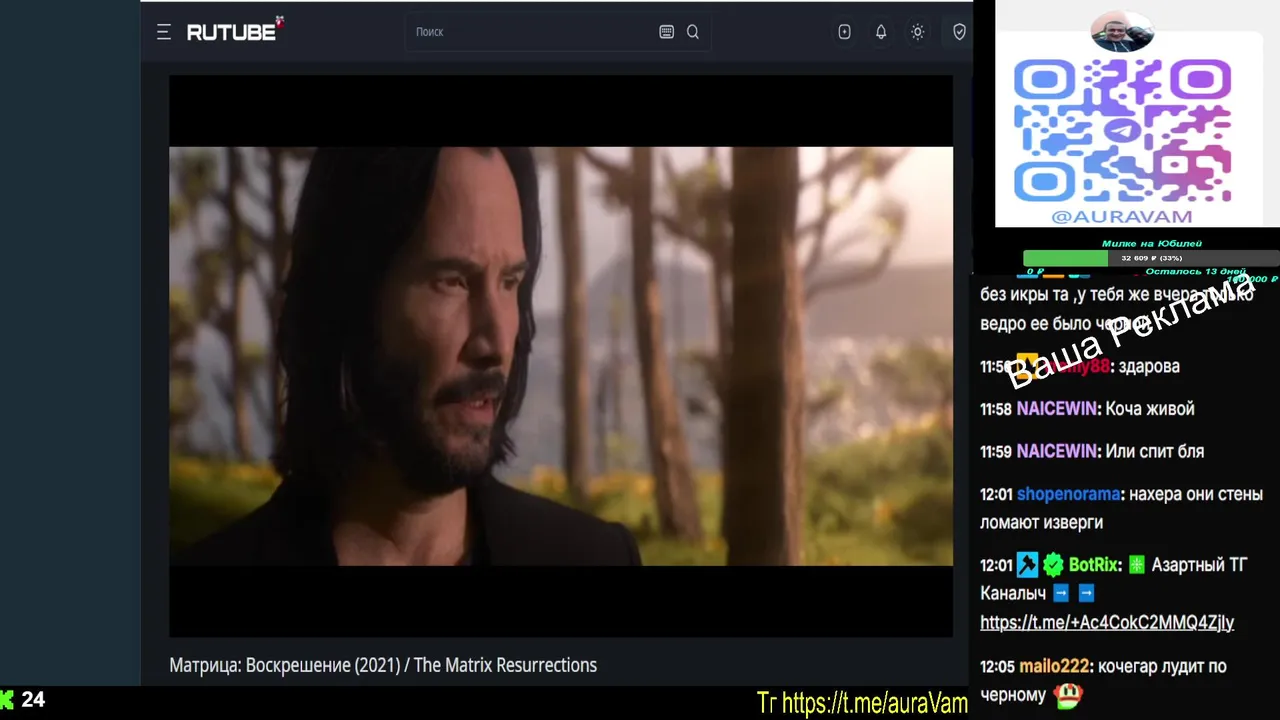Screen dimensions: 1280x720
Task: Click The Matrix Resurrections video player
Action: [x=561, y=356]
